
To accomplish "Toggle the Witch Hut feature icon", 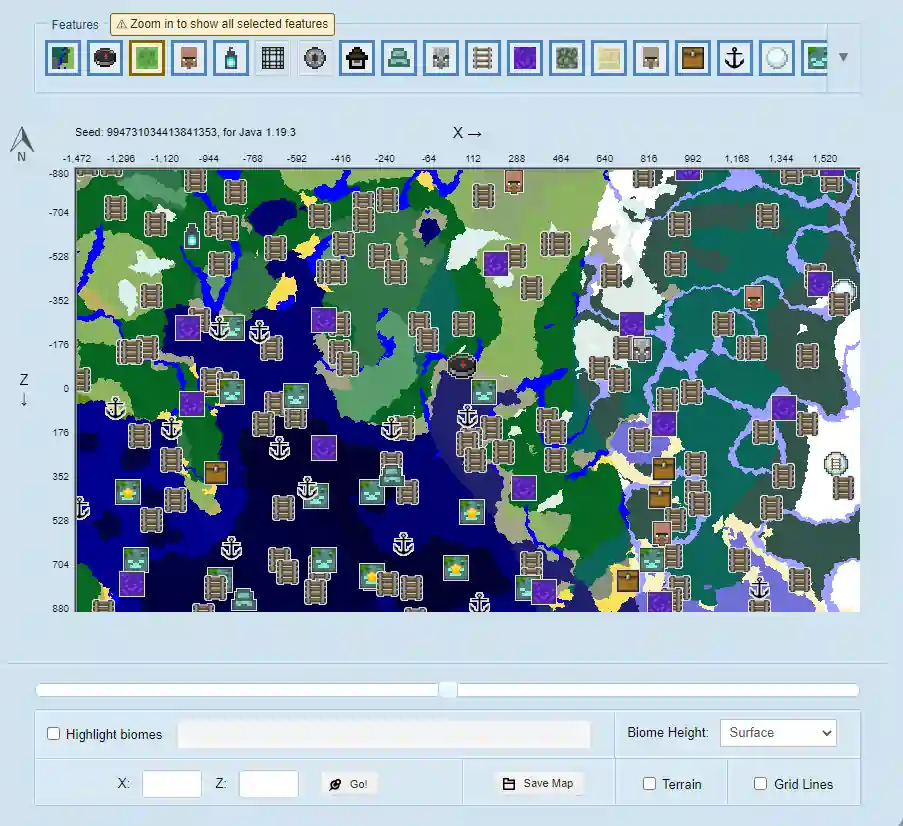I will (357, 58).
